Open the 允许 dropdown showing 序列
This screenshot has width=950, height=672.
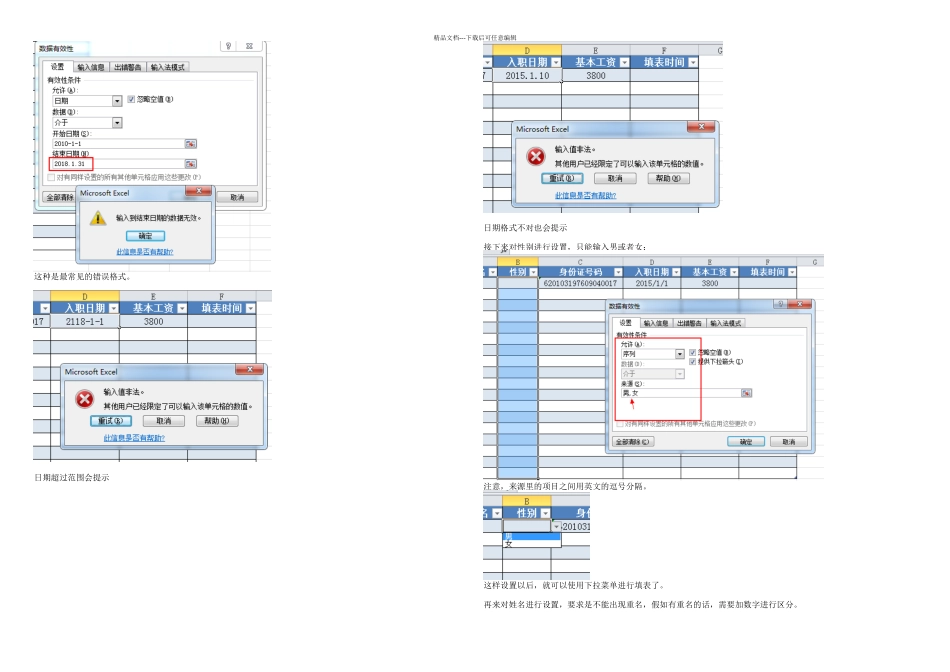[680, 354]
